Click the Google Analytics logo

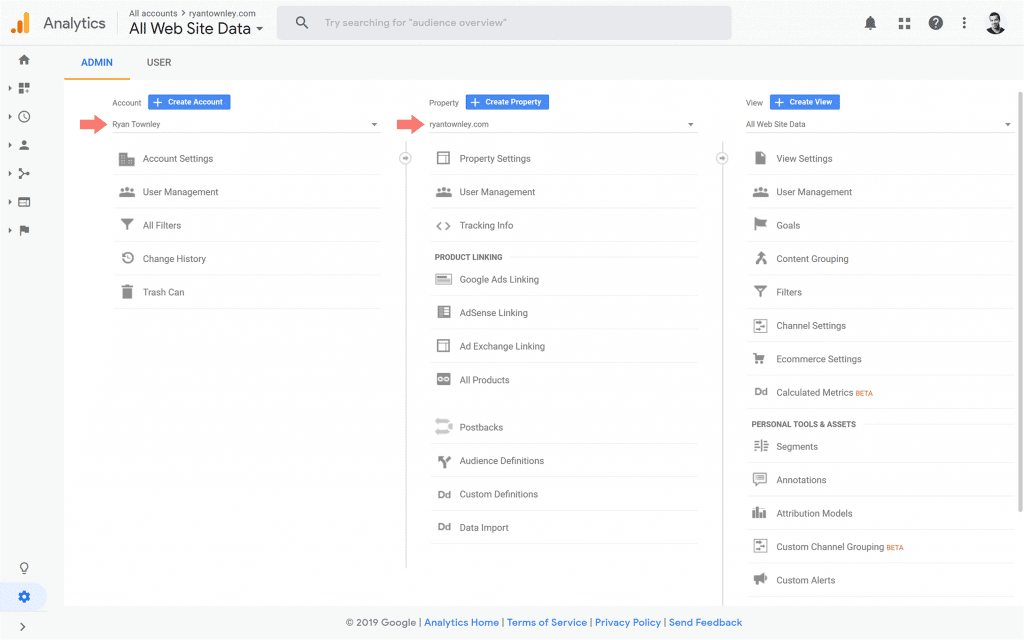tap(21, 23)
